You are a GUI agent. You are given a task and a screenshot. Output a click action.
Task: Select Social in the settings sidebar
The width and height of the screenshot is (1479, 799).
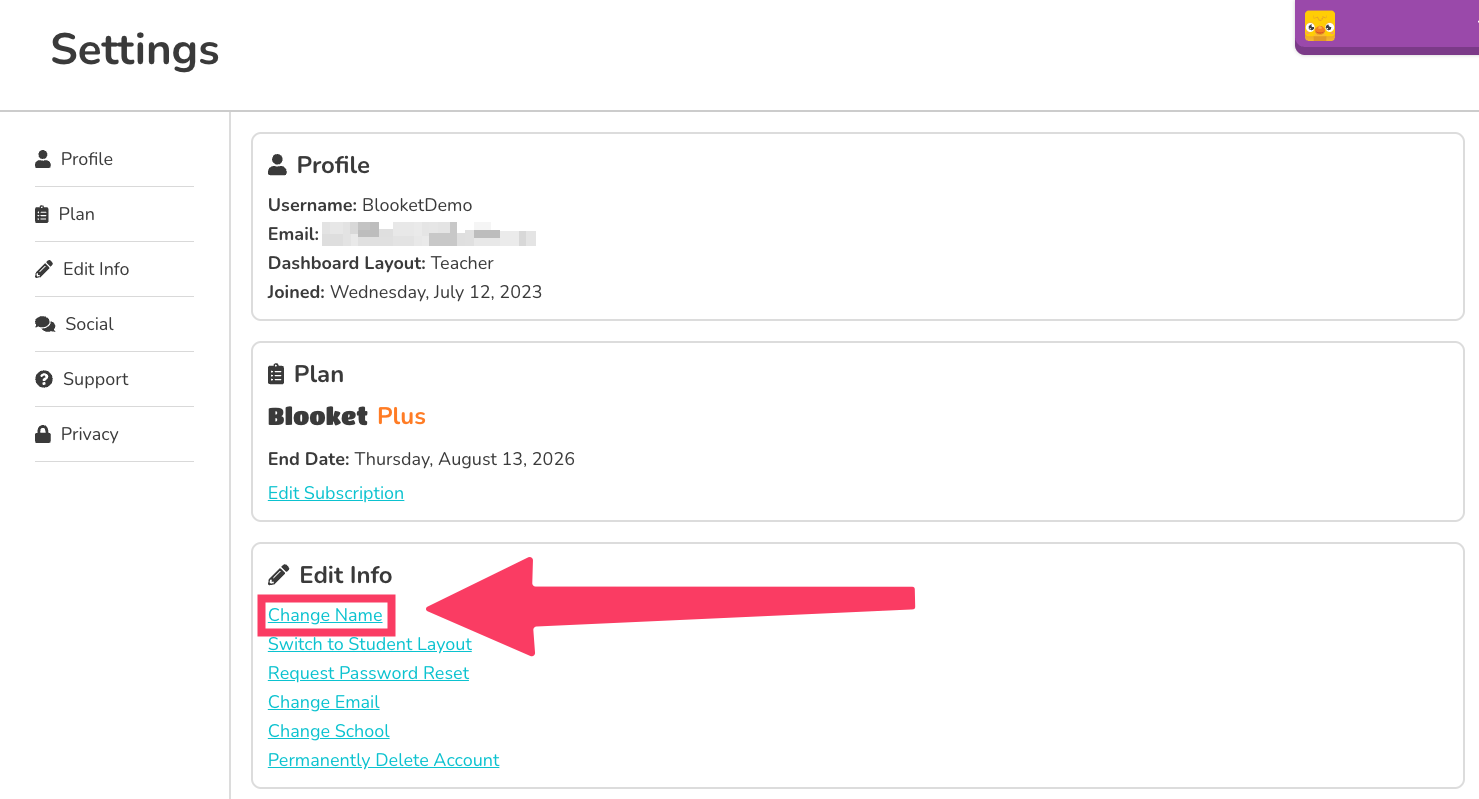(89, 324)
